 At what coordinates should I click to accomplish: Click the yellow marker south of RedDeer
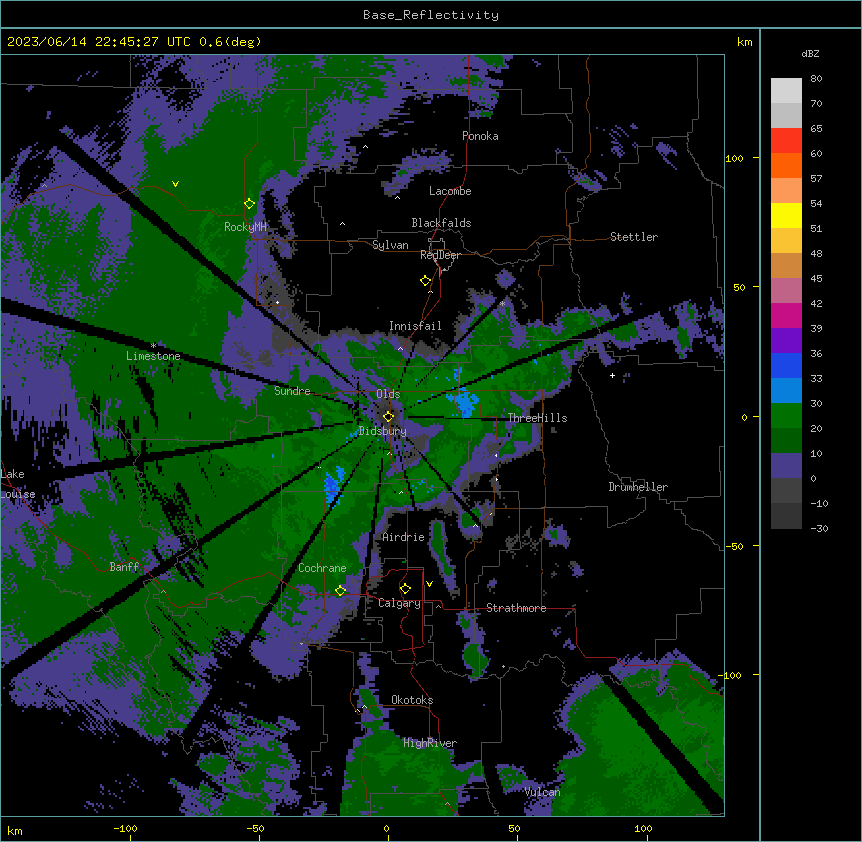pyautogui.click(x=425, y=280)
